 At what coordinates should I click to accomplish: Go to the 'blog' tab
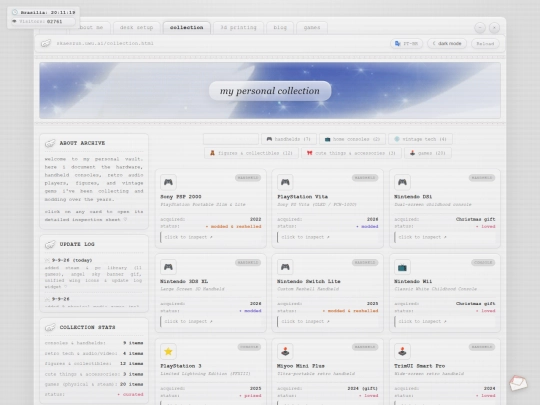coord(280,28)
